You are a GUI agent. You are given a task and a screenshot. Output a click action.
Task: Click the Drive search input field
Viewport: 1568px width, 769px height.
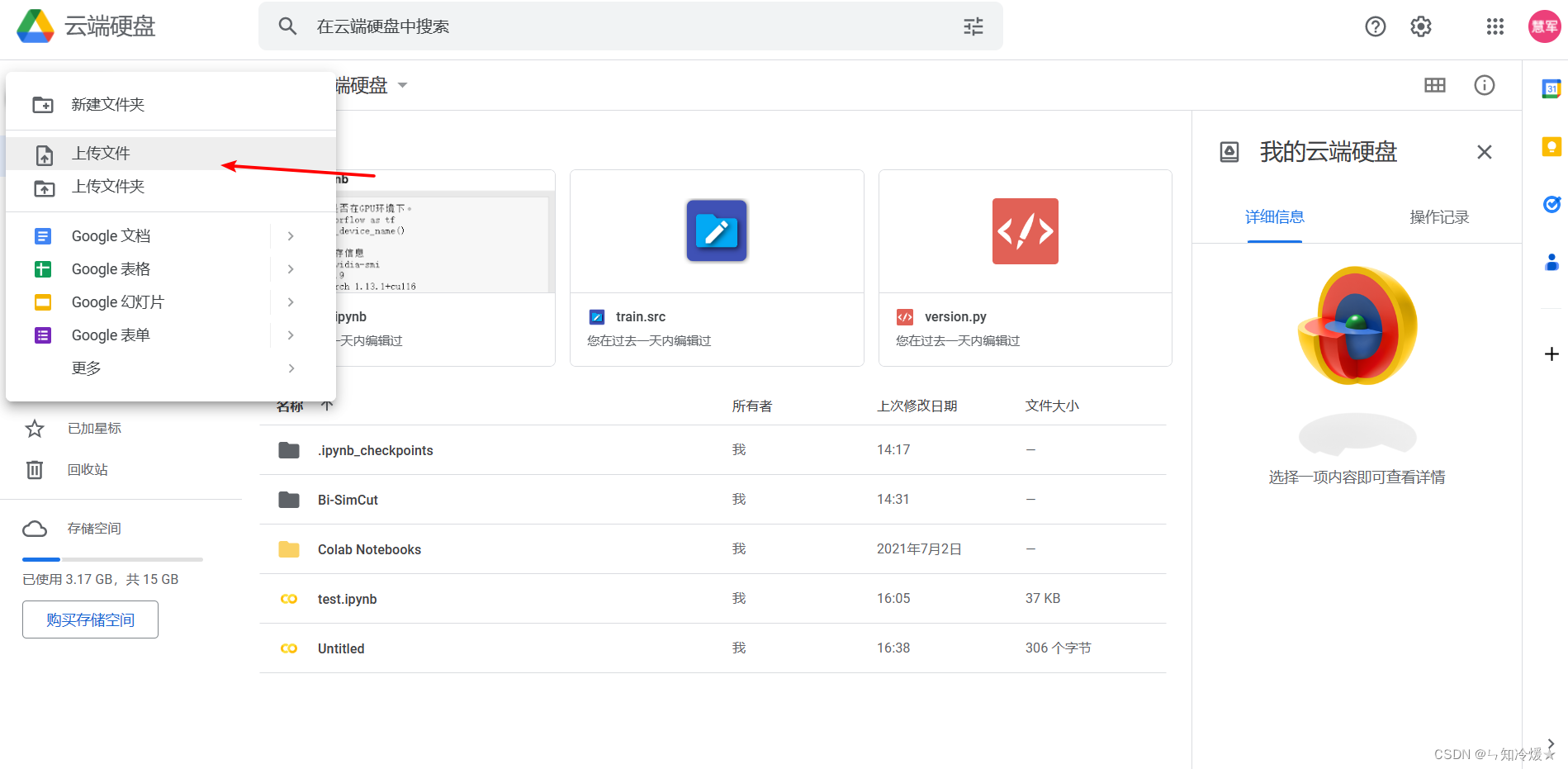(x=630, y=26)
